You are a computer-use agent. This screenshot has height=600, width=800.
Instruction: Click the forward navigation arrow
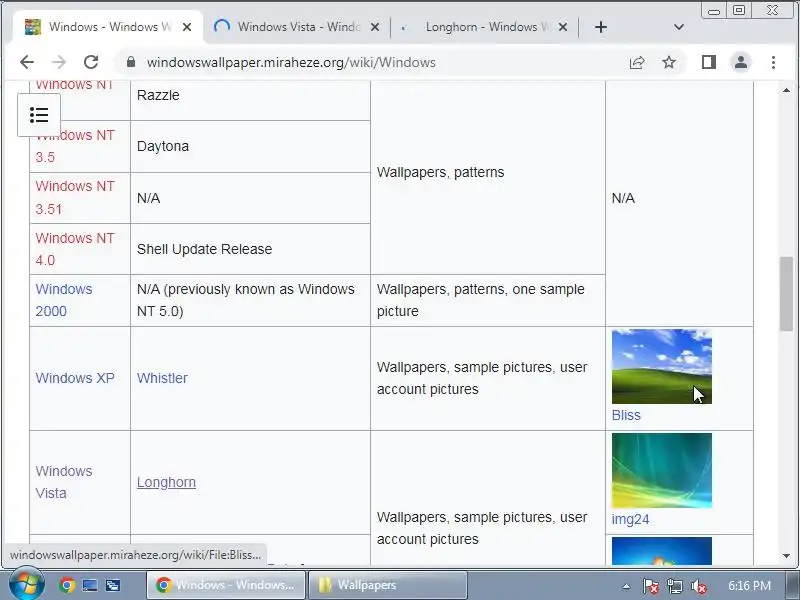[x=59, y=62]
